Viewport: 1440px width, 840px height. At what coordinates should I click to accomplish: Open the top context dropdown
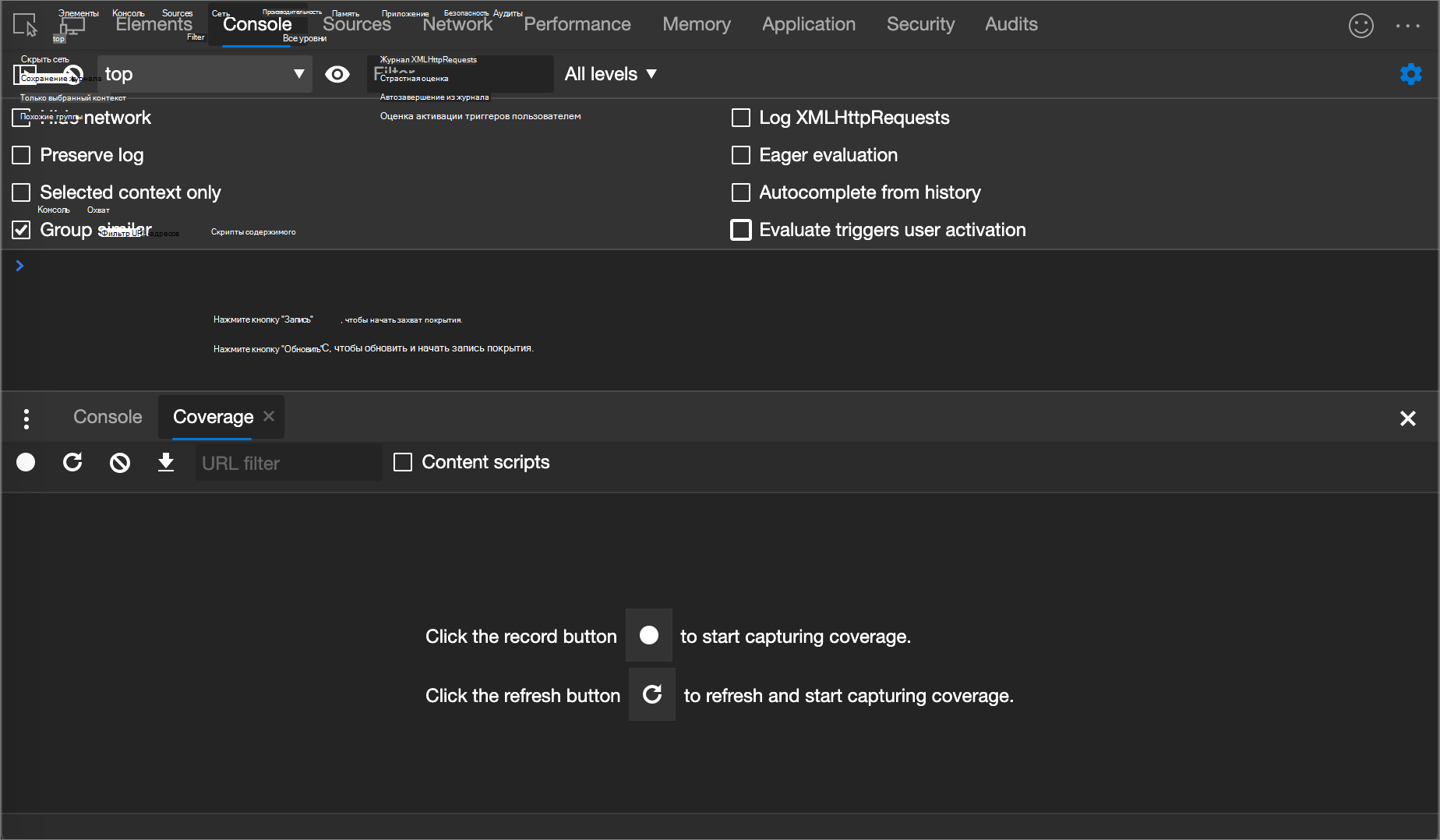[204, 74]
